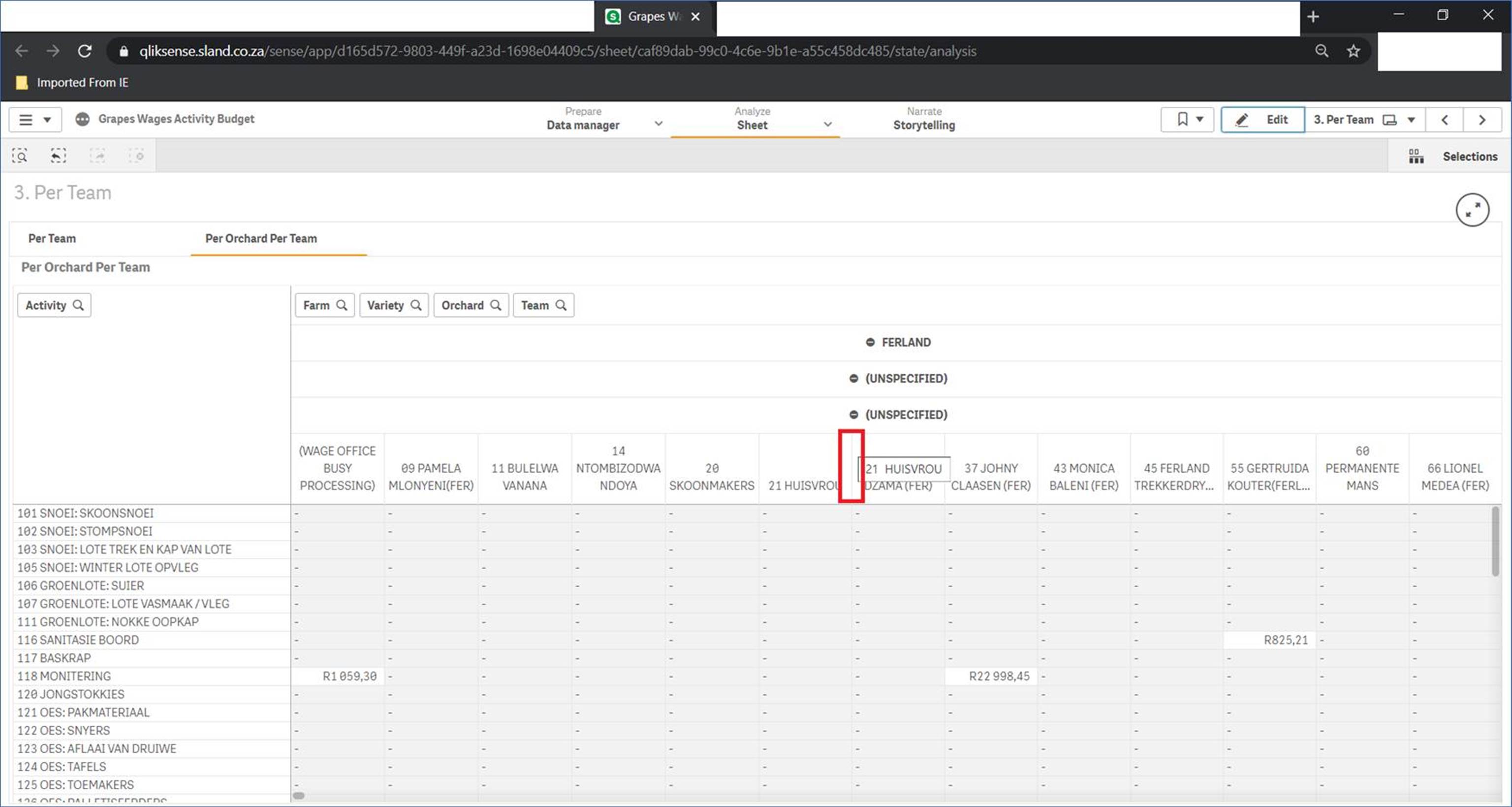Click the Activity search magnifier icon
Screen dimensions: 1512x807
(x=78, y=305)
